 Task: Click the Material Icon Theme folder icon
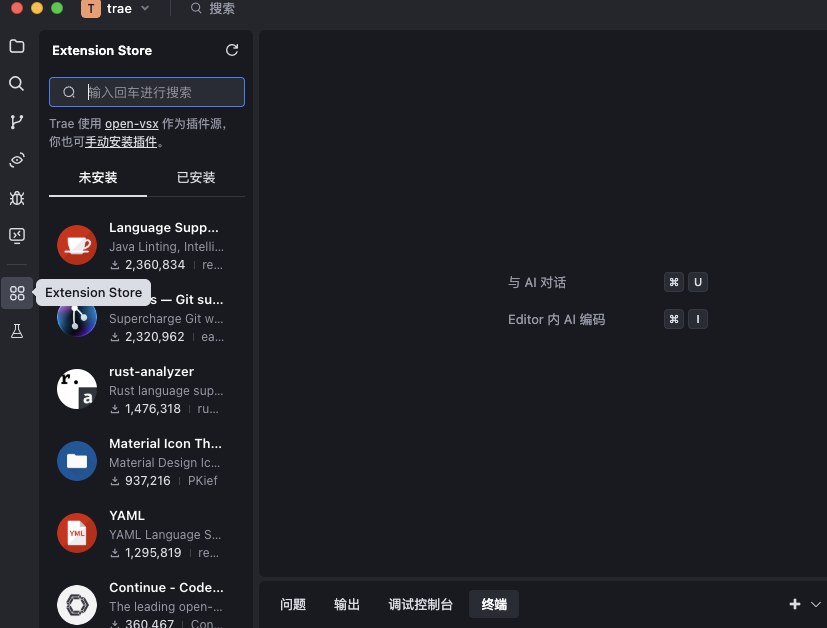(77, 461)
